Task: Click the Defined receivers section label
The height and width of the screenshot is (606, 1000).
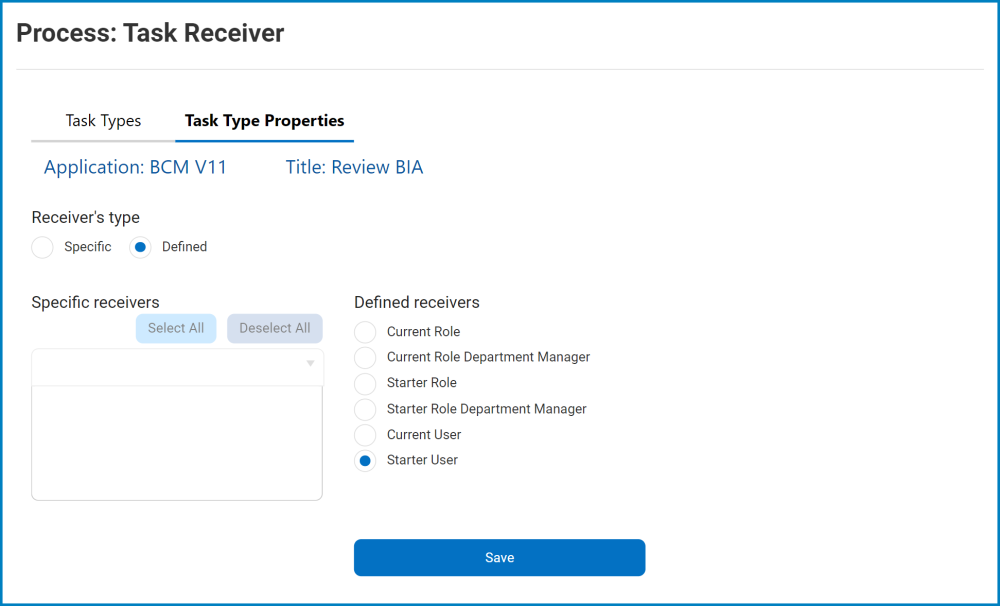Action: pos(417,302)
